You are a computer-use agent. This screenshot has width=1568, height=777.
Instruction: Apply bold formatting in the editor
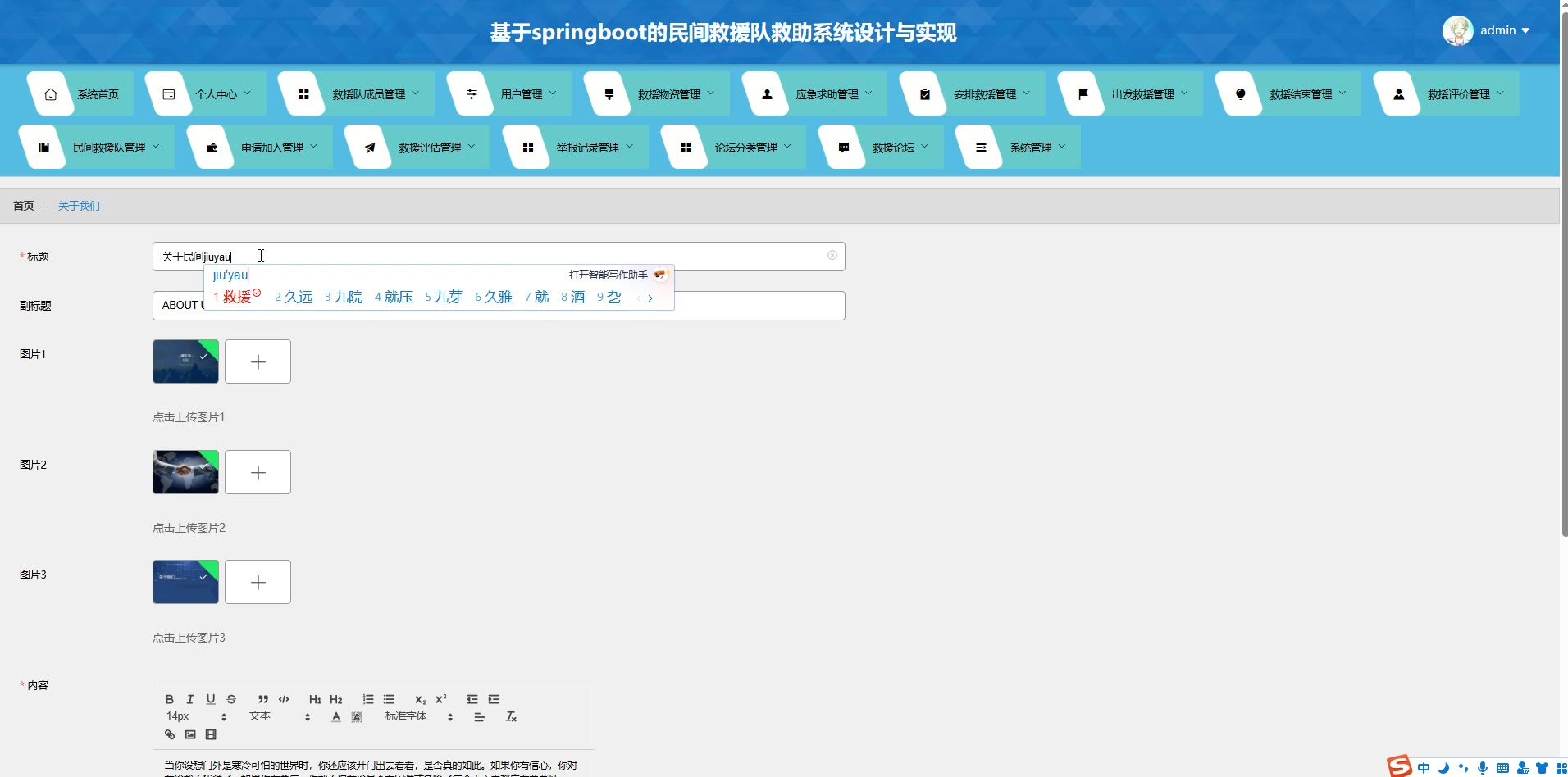pyautogui.click(x=170, y=699)
